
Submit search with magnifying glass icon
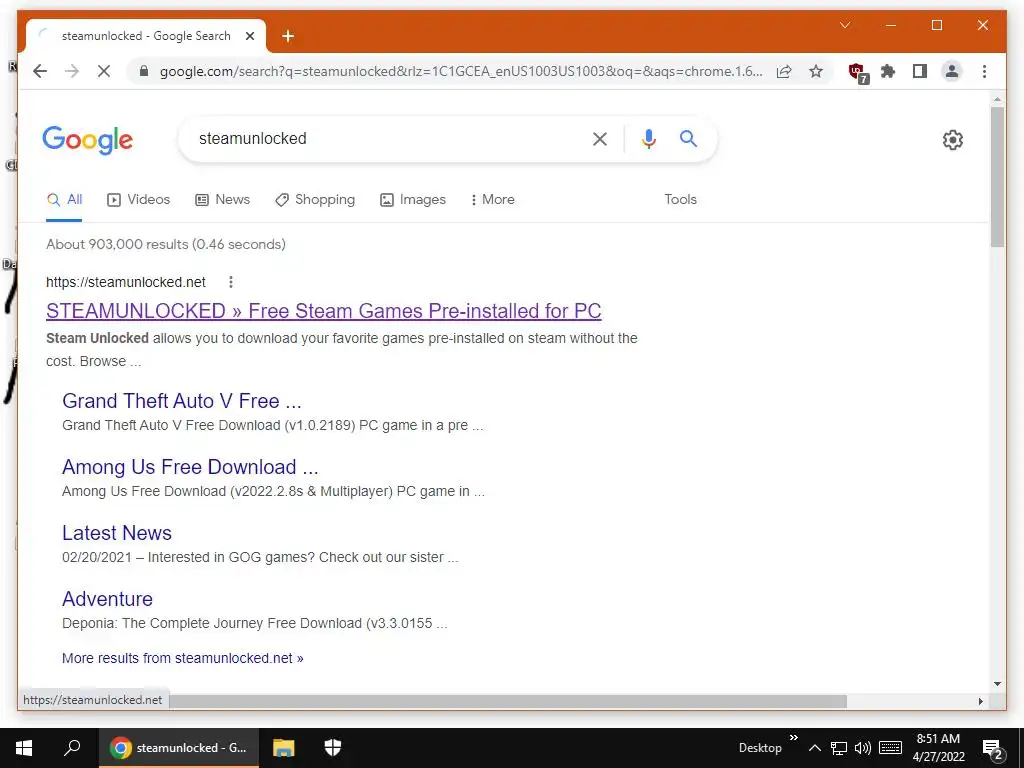(x=688, y=138)
